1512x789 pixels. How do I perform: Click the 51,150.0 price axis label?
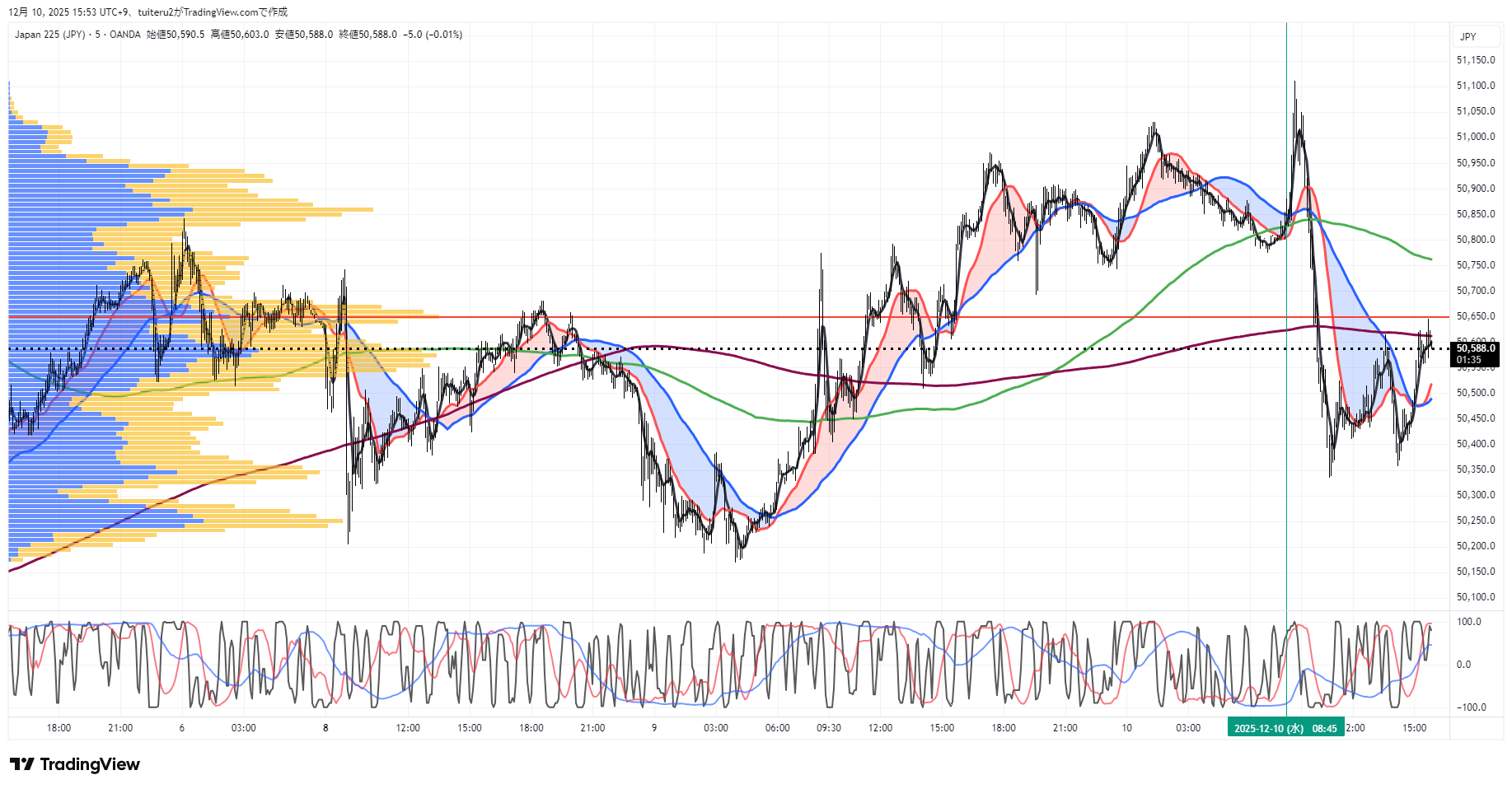point(1475,60)
